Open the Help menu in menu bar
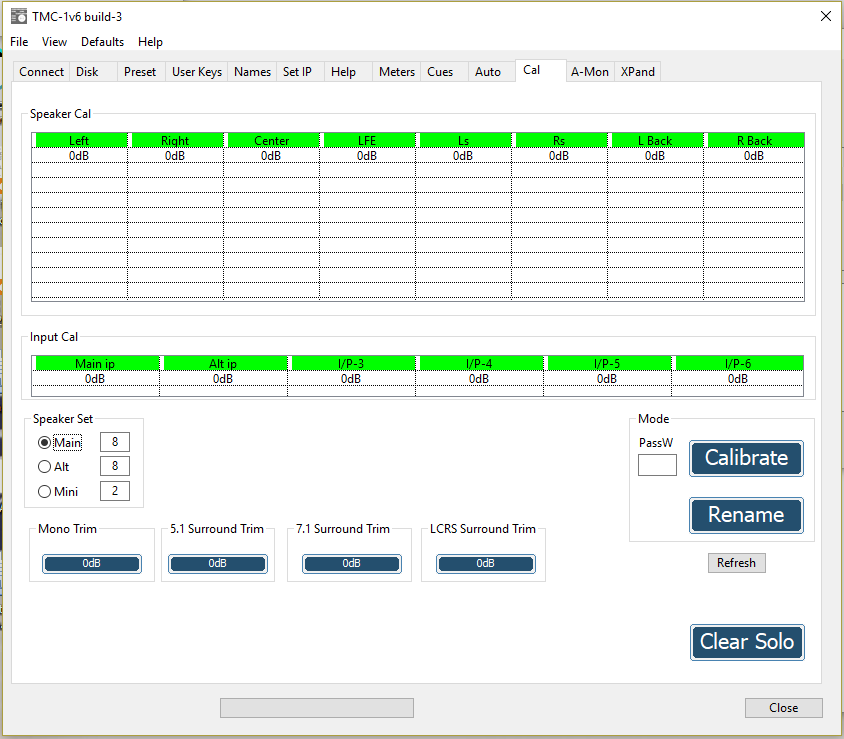 point(150,42)
